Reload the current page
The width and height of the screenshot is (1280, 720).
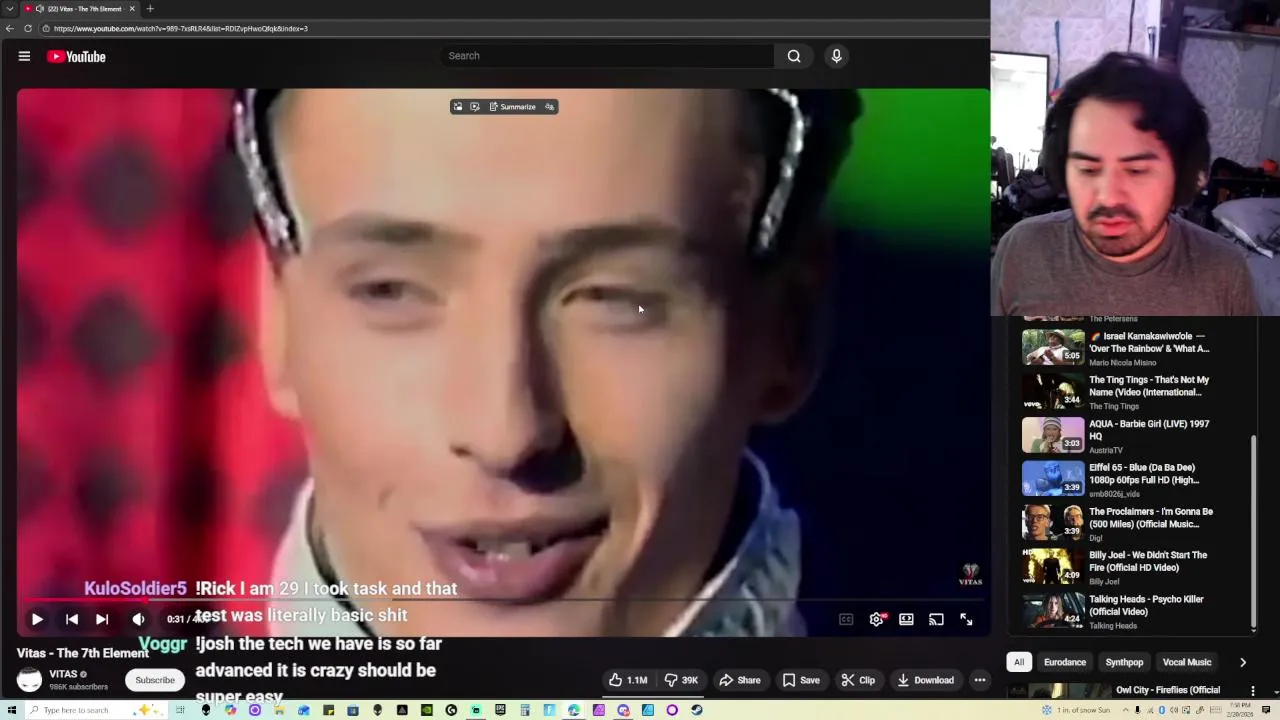coord(28,29)
